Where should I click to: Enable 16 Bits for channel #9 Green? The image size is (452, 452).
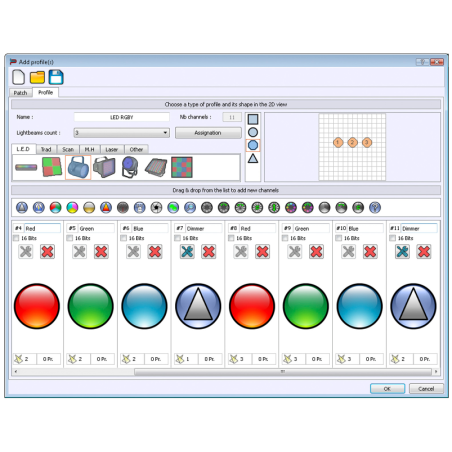point(285,238)
